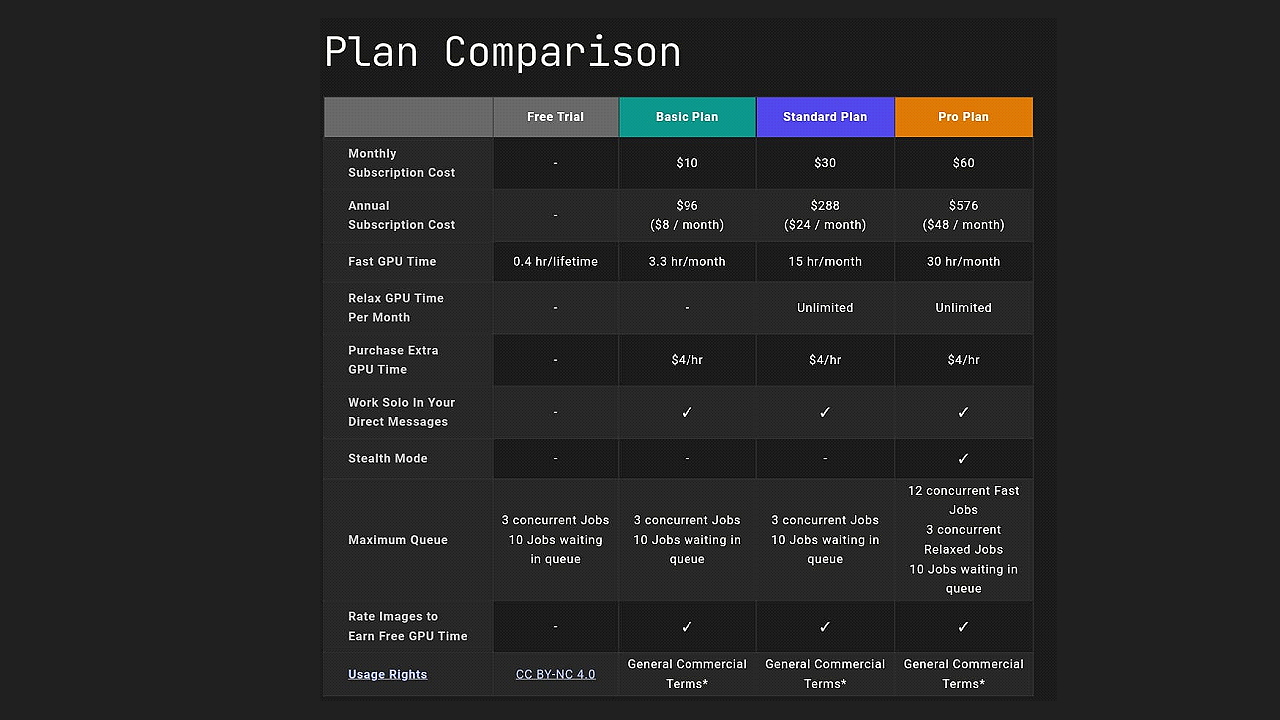Viewport: 1280px width, 720px height.
Task: Click the $288 annual cost cell
Action: [825, 215]
